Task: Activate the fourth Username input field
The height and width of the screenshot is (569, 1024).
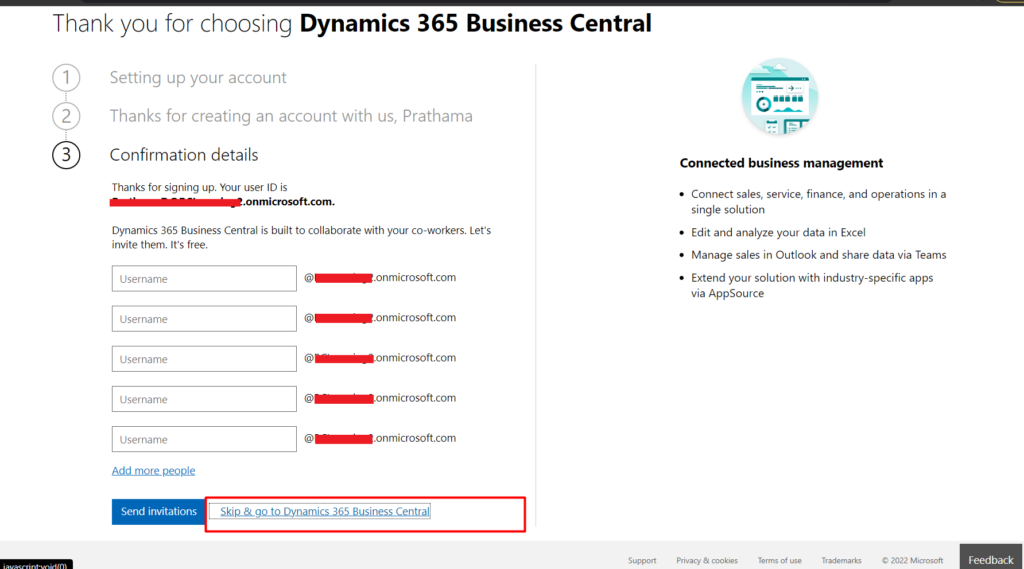Action: click(204, 399)
